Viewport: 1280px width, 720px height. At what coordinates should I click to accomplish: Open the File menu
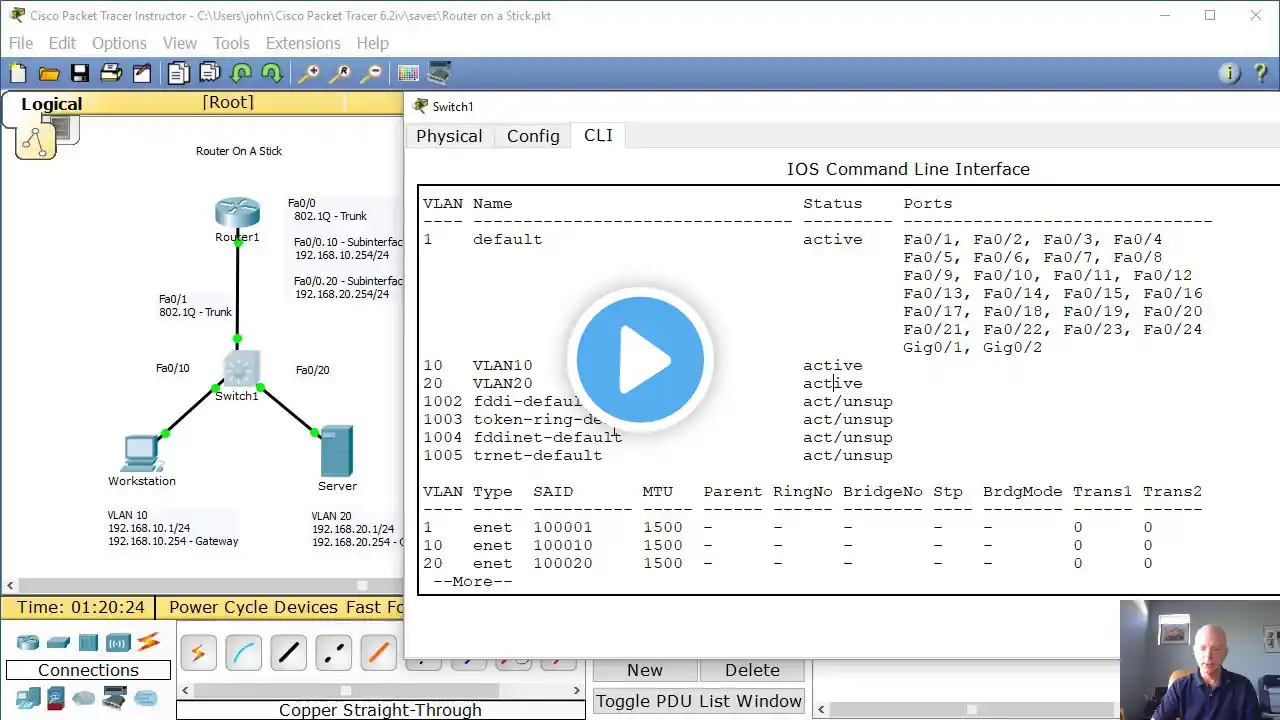[x=21, y=43]
